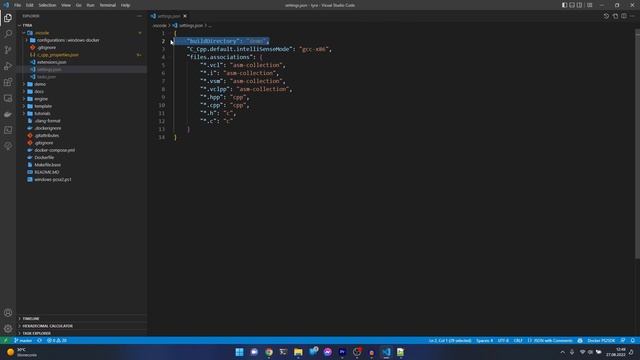Expand the Task Explorer section
This screenshot has height=360, width=640.
coord(82,333)
